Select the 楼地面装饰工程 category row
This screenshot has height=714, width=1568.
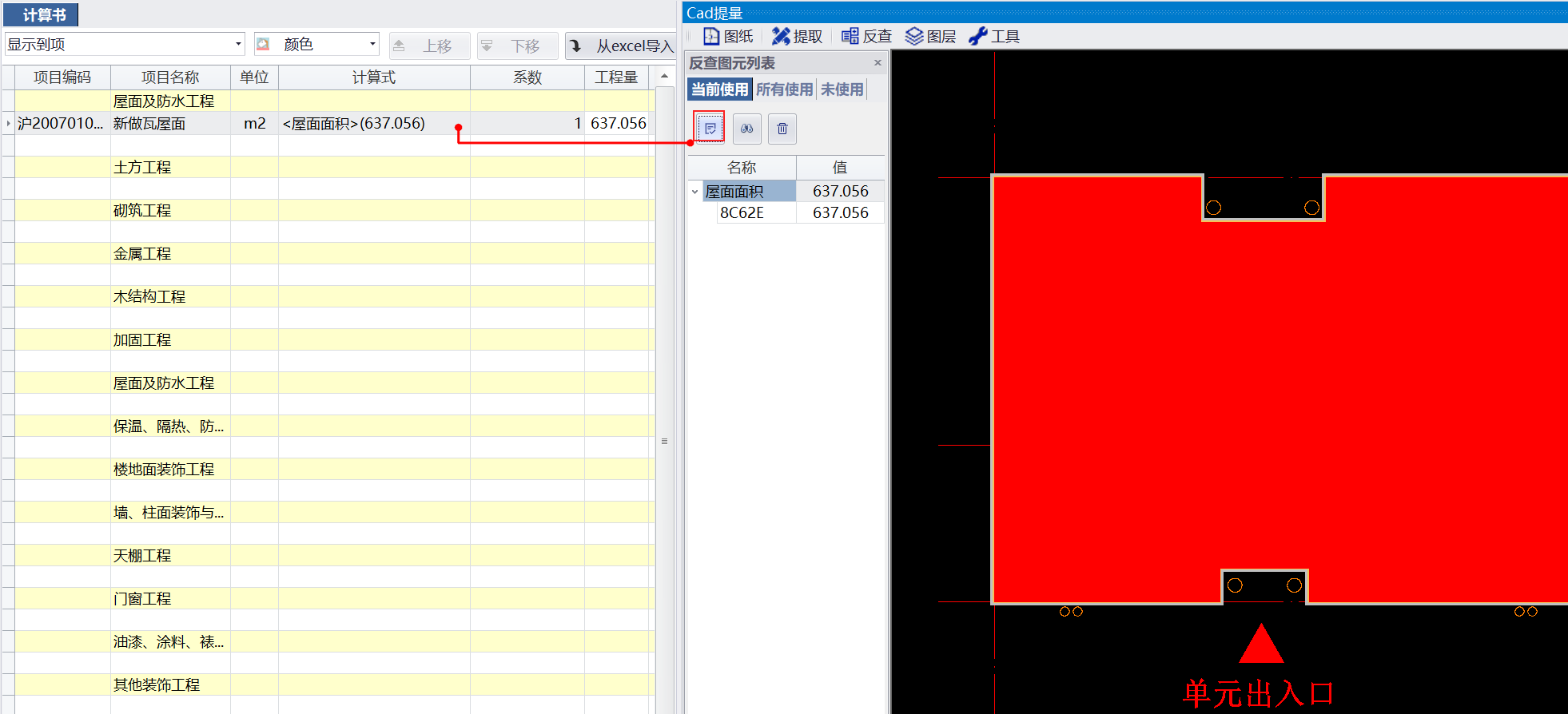coord(328,469)
